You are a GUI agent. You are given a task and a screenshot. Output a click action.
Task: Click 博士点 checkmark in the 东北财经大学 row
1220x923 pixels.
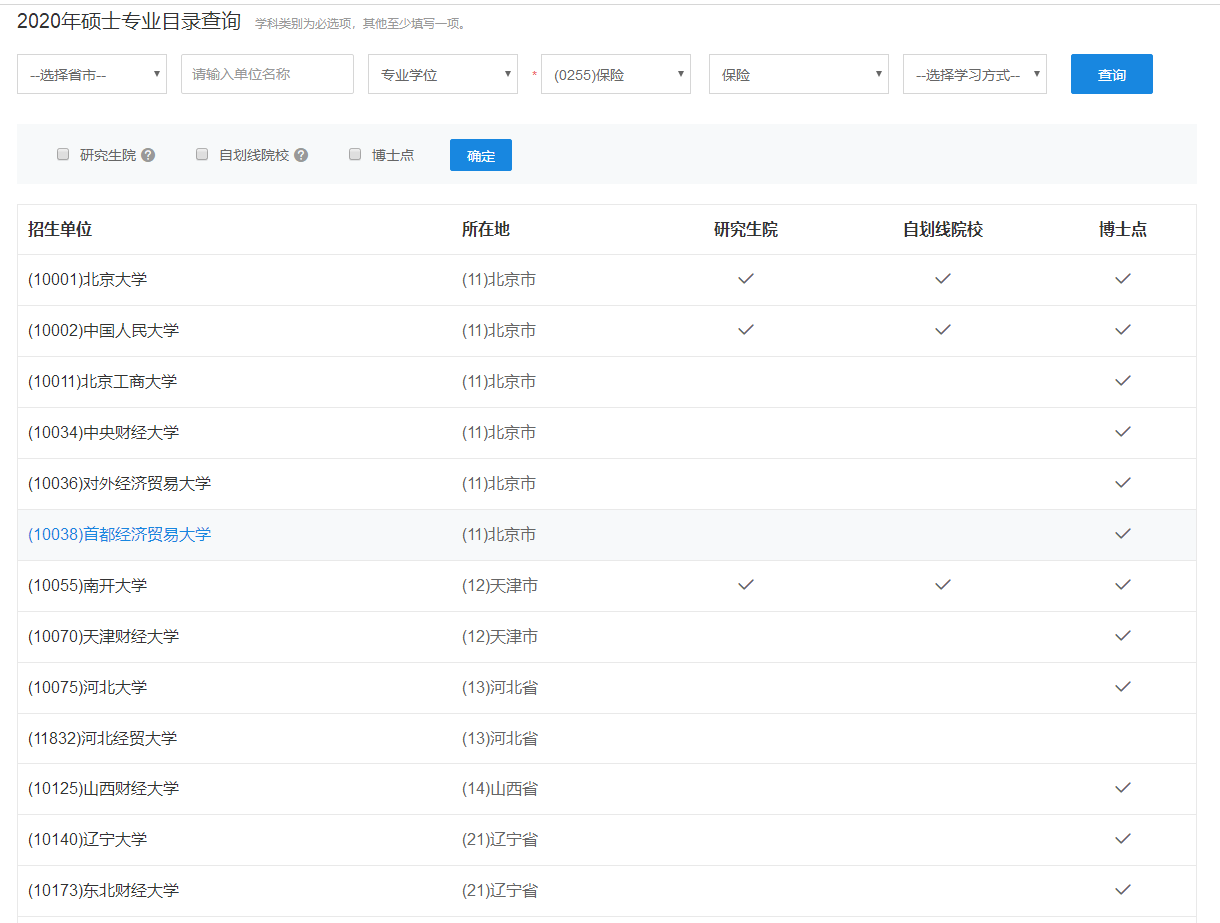click(1123, 890)
